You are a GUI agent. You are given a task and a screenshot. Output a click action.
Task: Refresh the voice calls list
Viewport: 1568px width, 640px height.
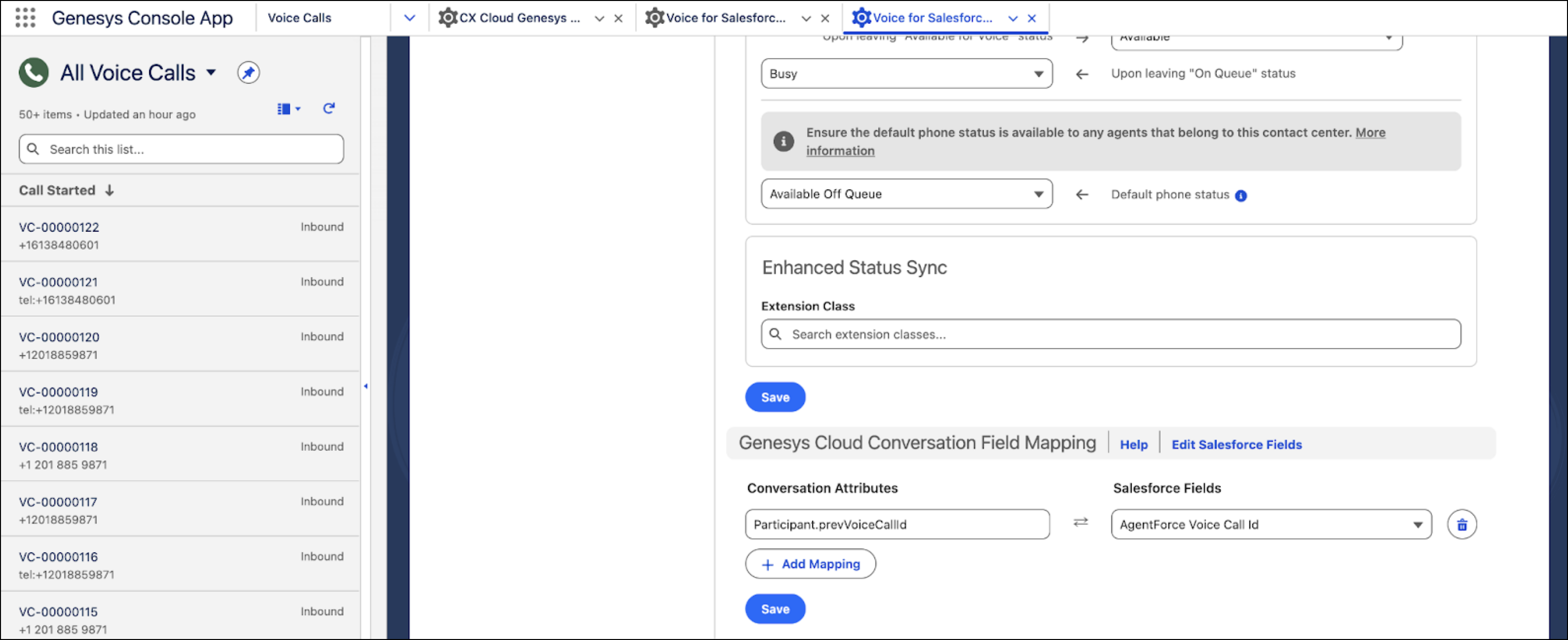[x=329, y=108]
